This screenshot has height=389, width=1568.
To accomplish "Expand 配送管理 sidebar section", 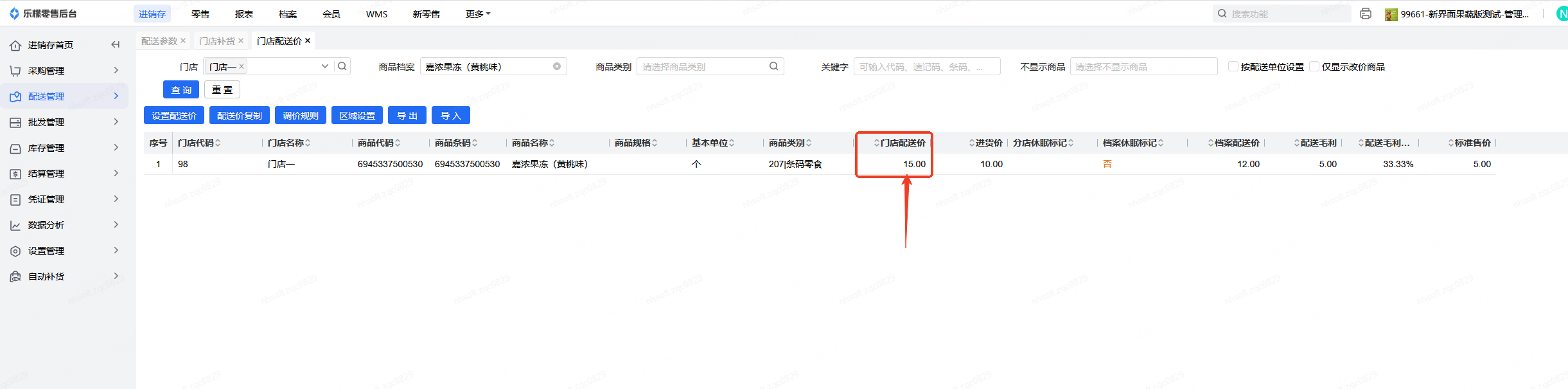I will pos(116,96).
